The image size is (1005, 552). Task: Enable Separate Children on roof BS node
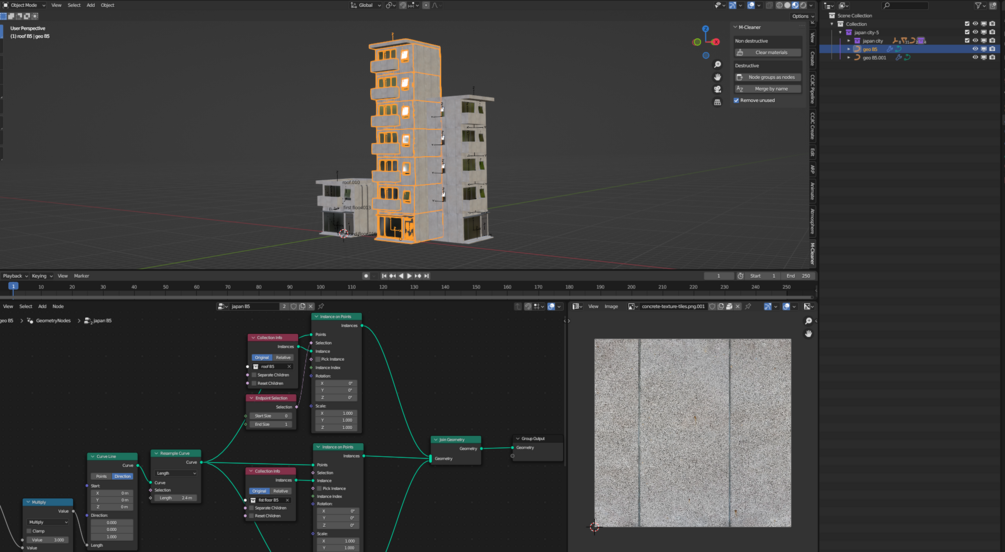click(254, 375)
